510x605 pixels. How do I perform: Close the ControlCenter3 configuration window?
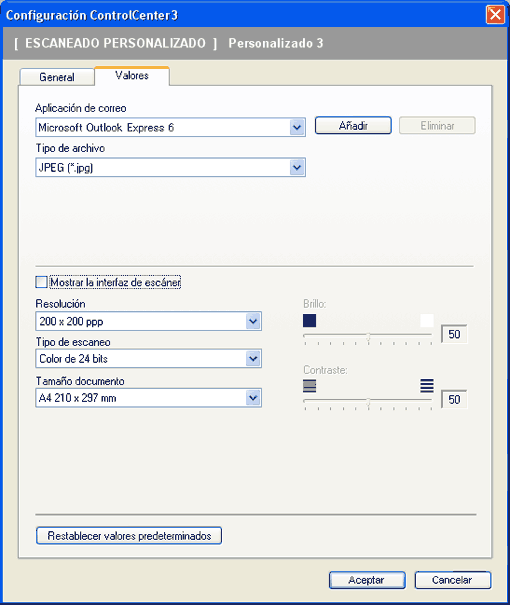click(495, 15)
